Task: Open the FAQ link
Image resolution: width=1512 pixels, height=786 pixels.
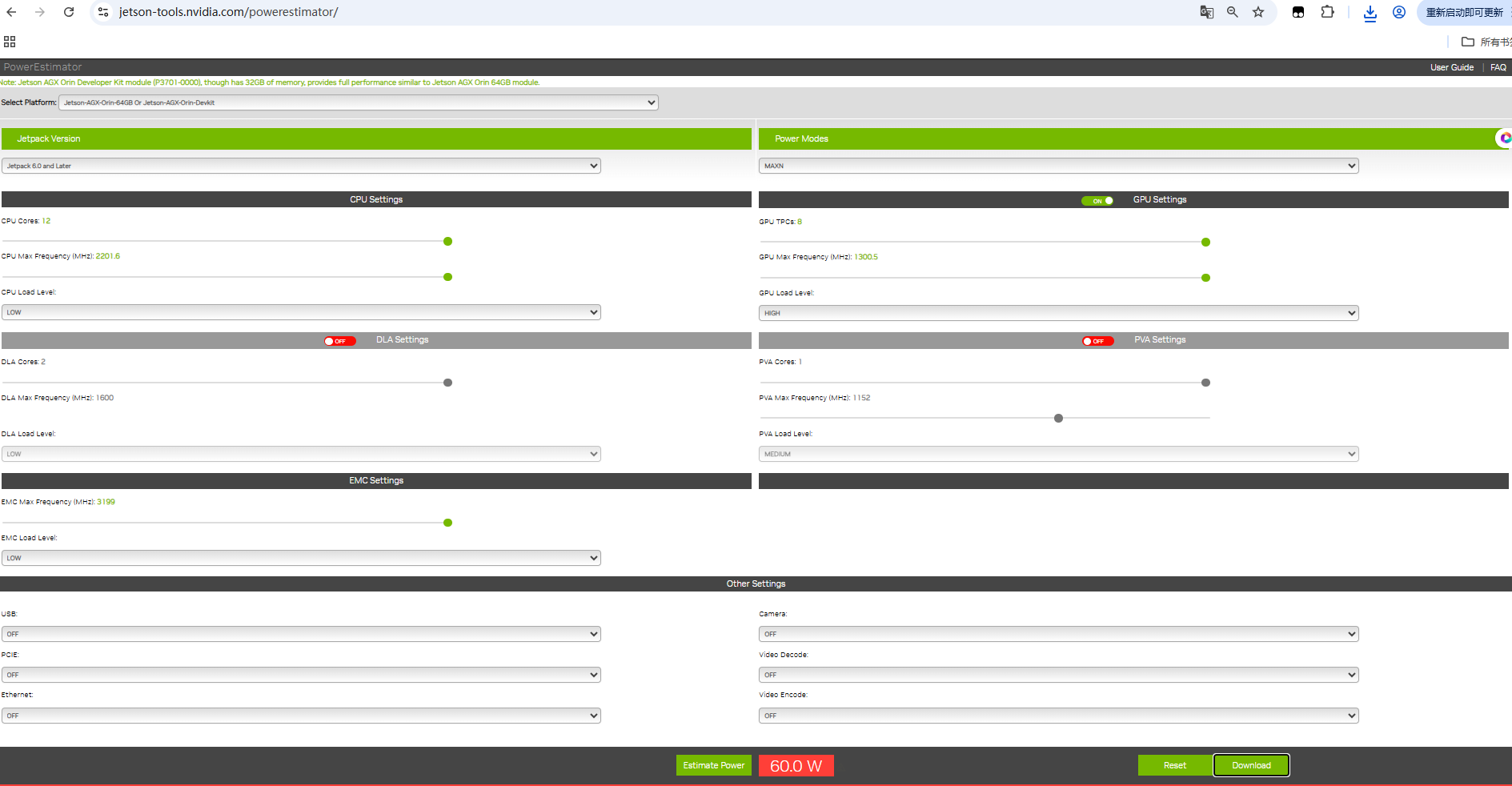Action: (x=1498, y=67)
